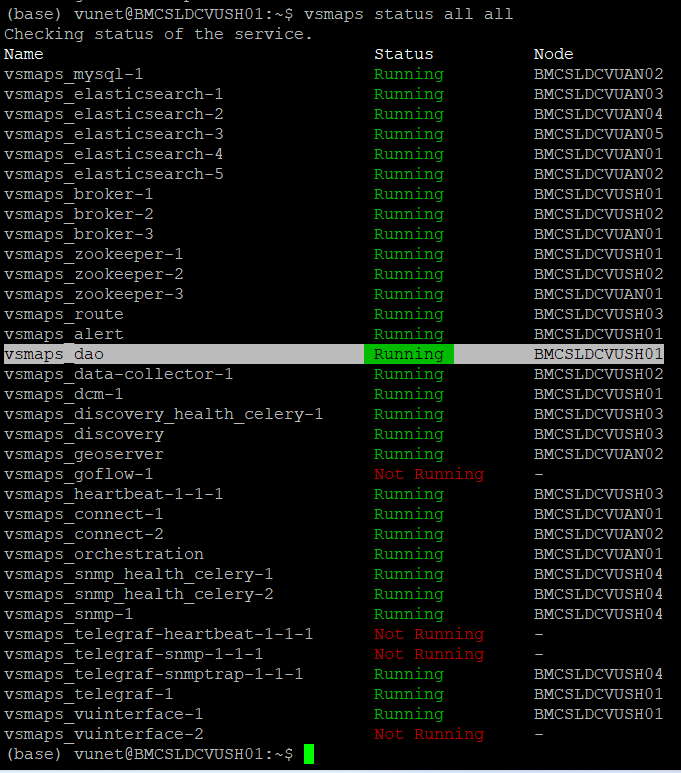Click the vsmaps_connect-1 entry

click(x=84, y=514)
